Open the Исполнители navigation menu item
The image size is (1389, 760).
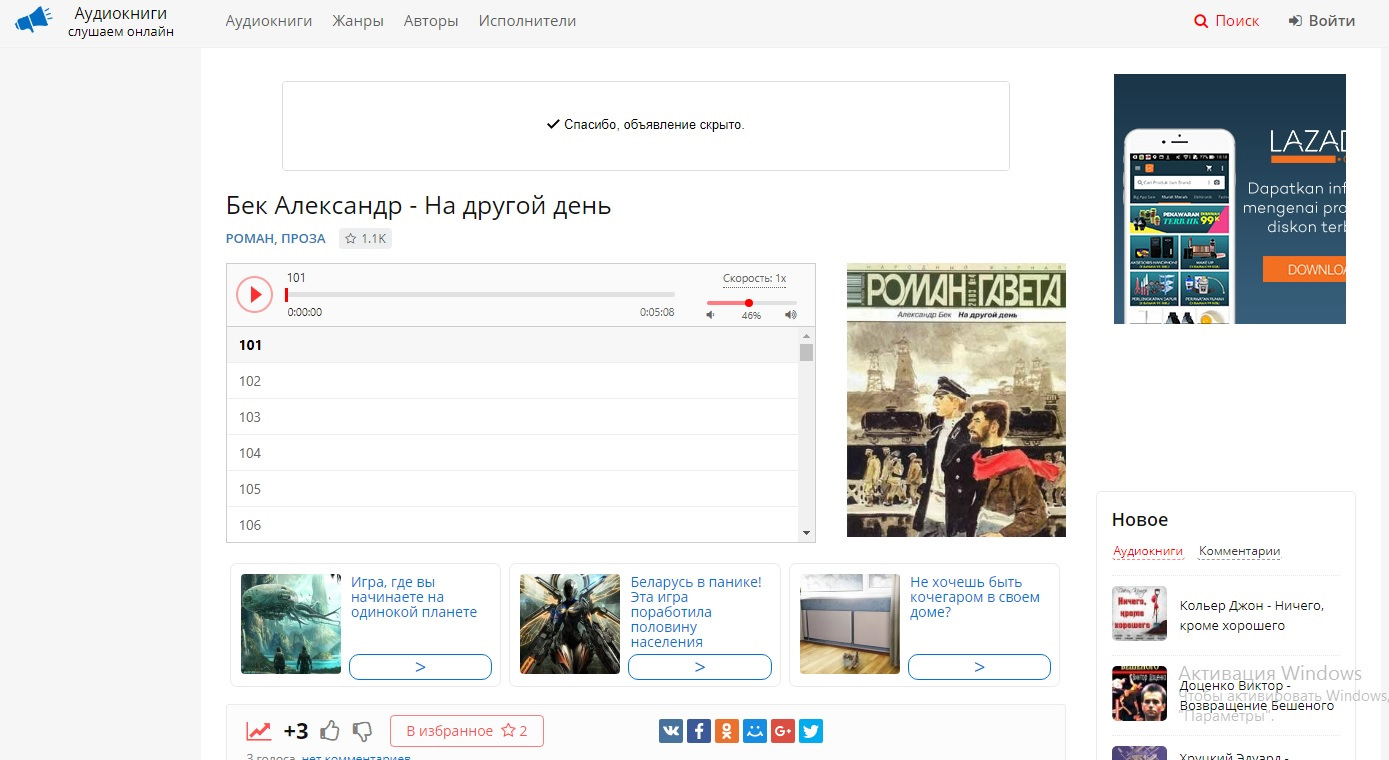click(x=527, y=21)
